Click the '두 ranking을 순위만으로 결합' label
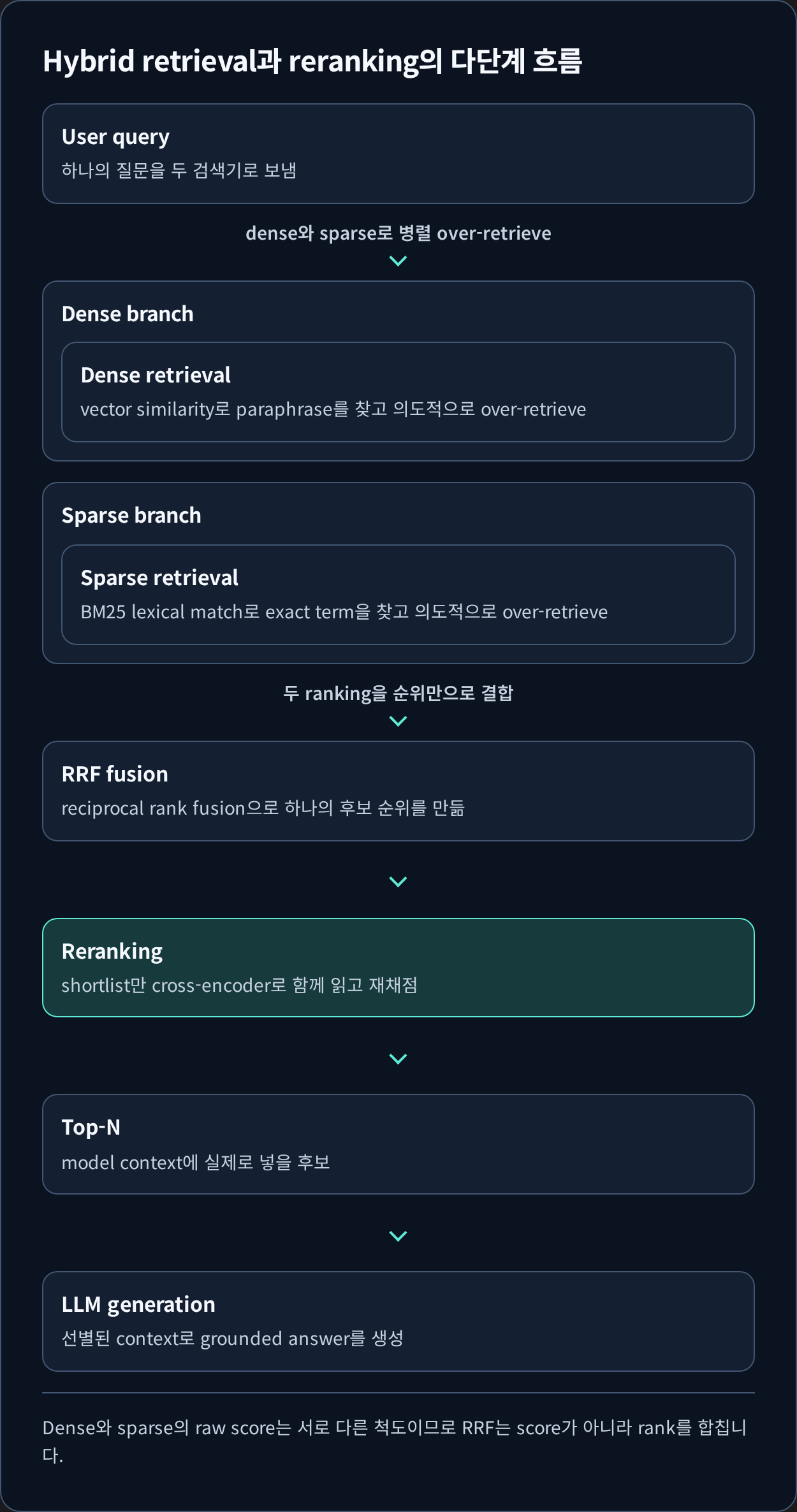The image size is (797, 1512). 398,693
